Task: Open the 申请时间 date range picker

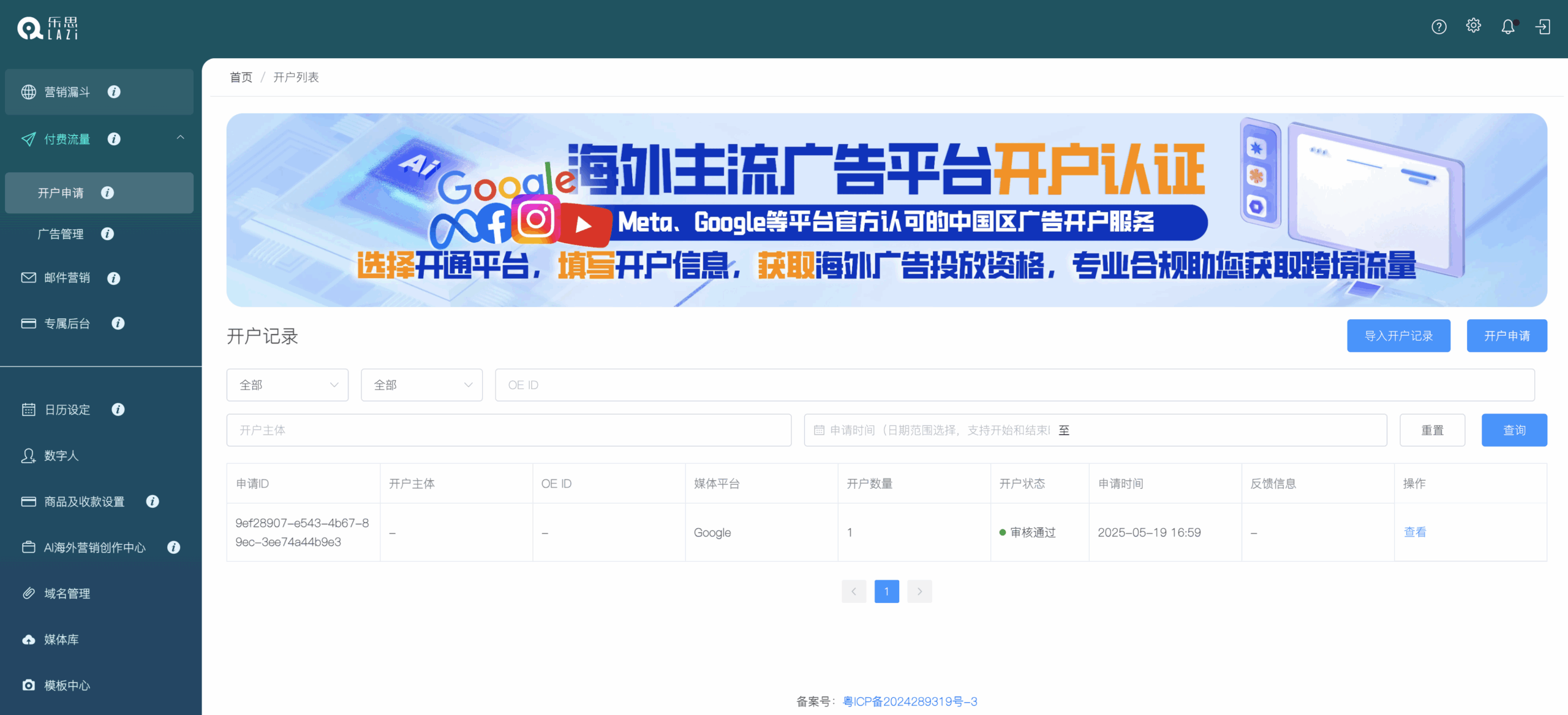Action: click(1095, 430)
